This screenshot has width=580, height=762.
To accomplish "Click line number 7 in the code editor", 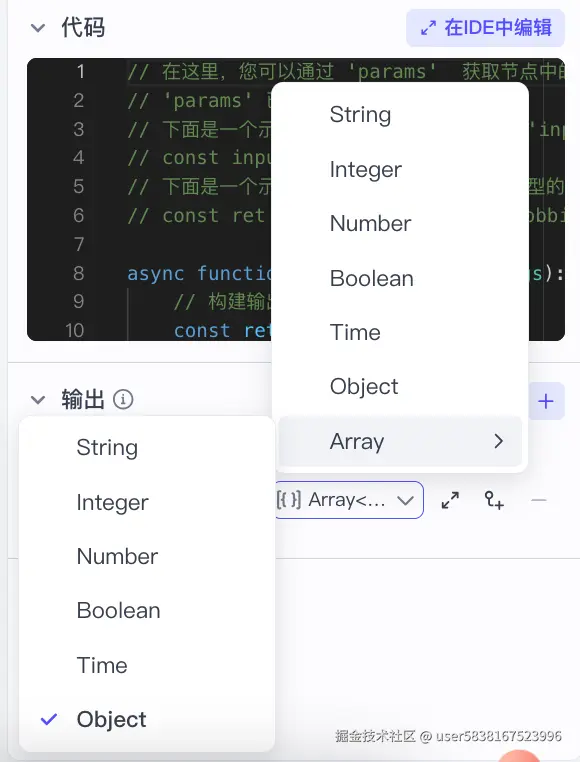I will 79,244.
